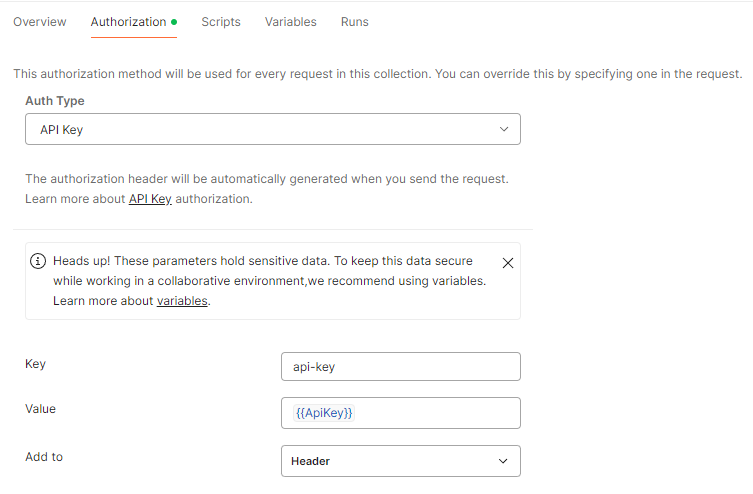Viewport: 753px width, 494px height.
Task: Show the Runs tab
Action: pyautogui.click(x=354, y=22)
